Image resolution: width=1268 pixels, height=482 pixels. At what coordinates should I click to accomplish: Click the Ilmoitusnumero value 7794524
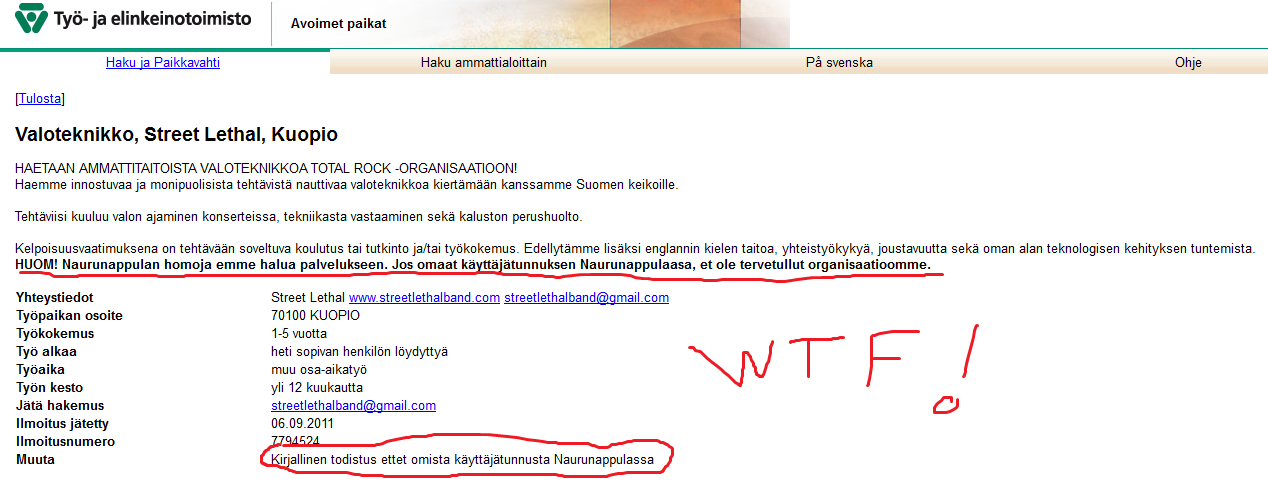295,441
